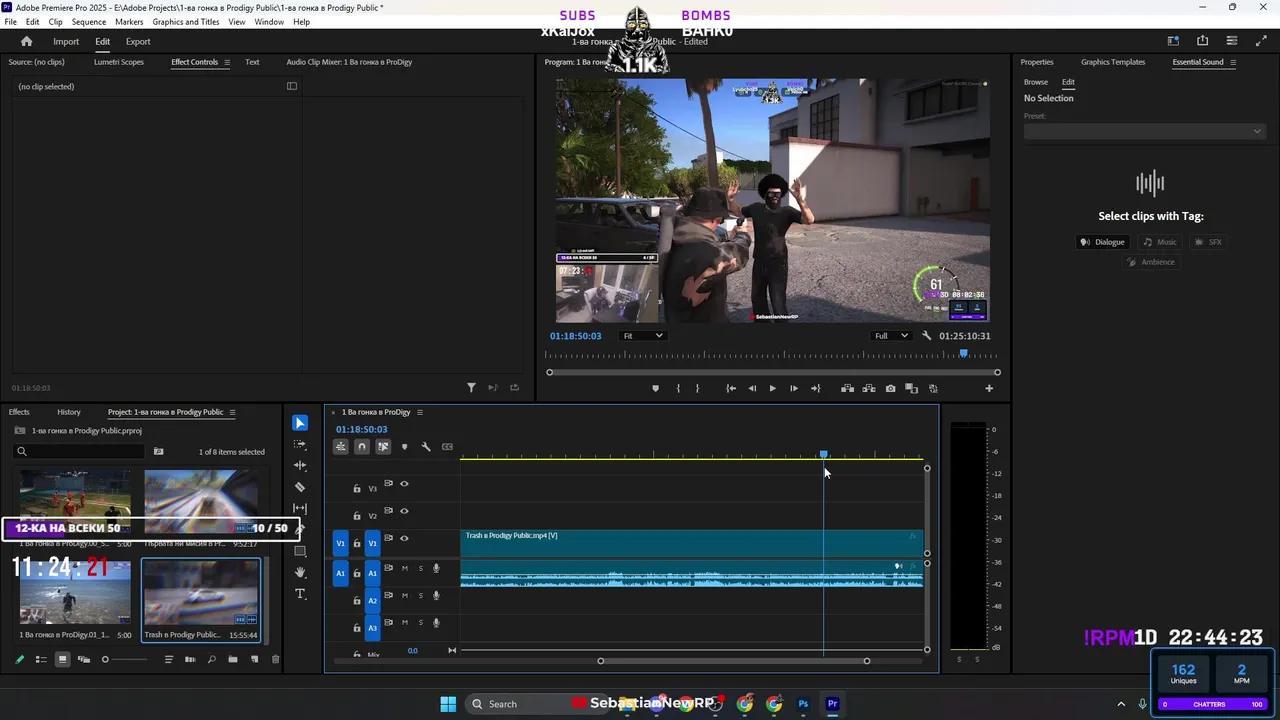
Task: Open the Markers menu
Action: 129,22
